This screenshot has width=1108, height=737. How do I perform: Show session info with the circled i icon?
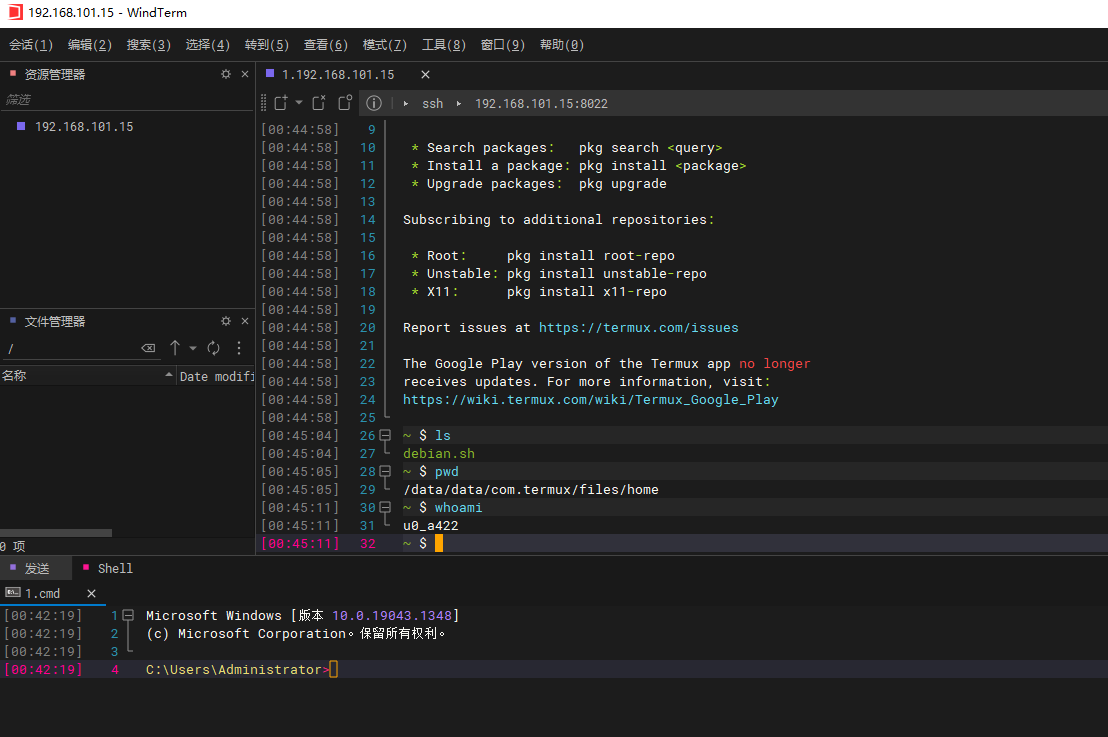click(374, 103)
